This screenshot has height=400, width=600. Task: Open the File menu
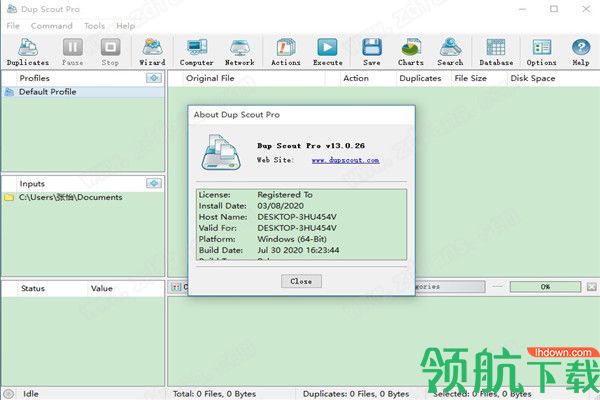pyautogui.click(x=13, y=26)
